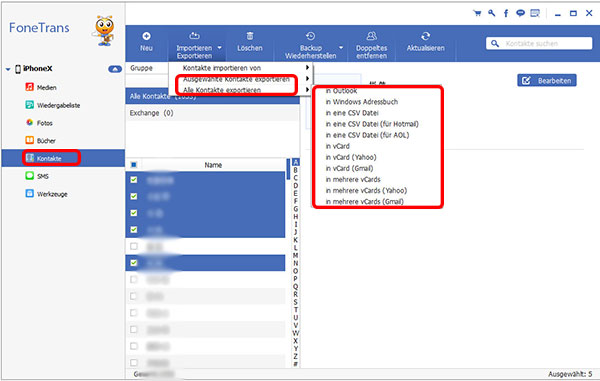Open the shopping cart icon

click(477, 13)
